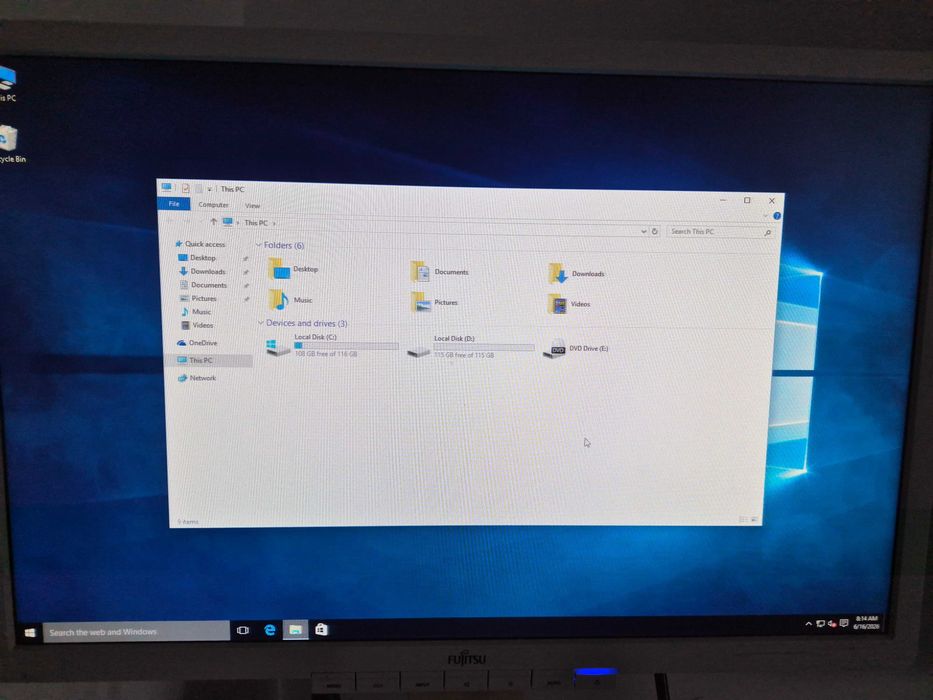Open the address bar history dropdown
933x700 pixels.
pos(644,231)
